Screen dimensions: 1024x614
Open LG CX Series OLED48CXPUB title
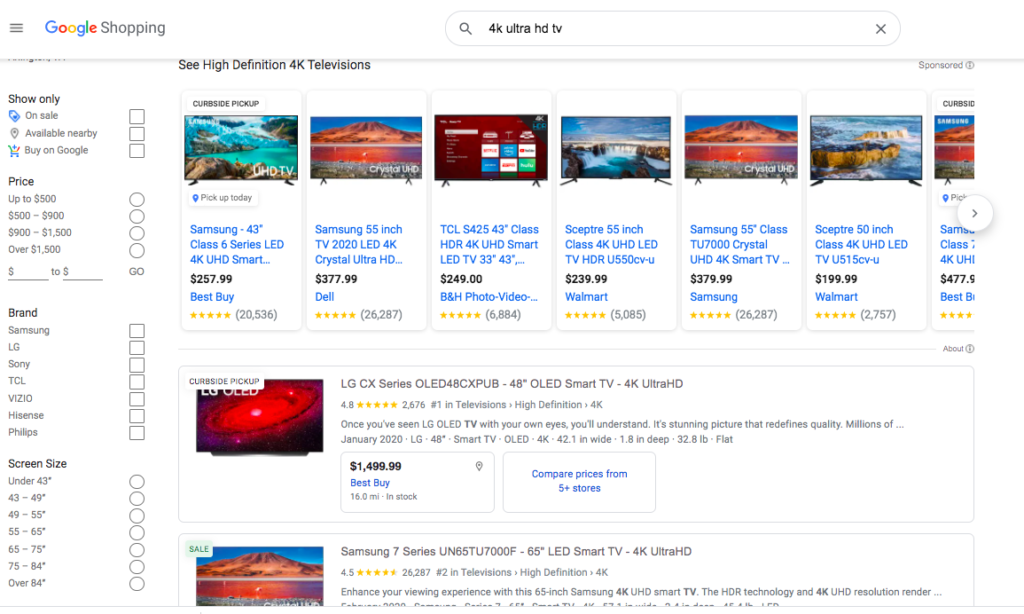(511, 384)
